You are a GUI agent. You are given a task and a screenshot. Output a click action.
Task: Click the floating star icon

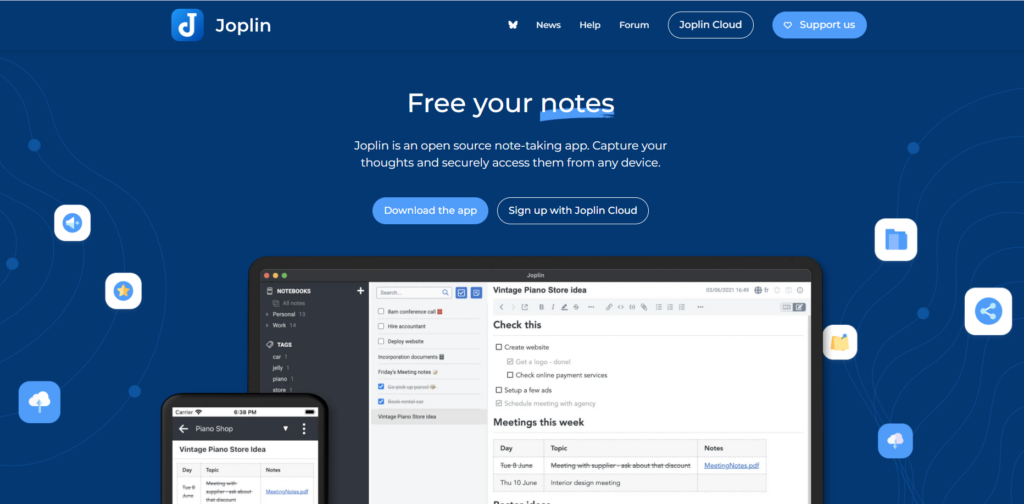[123, 291]
